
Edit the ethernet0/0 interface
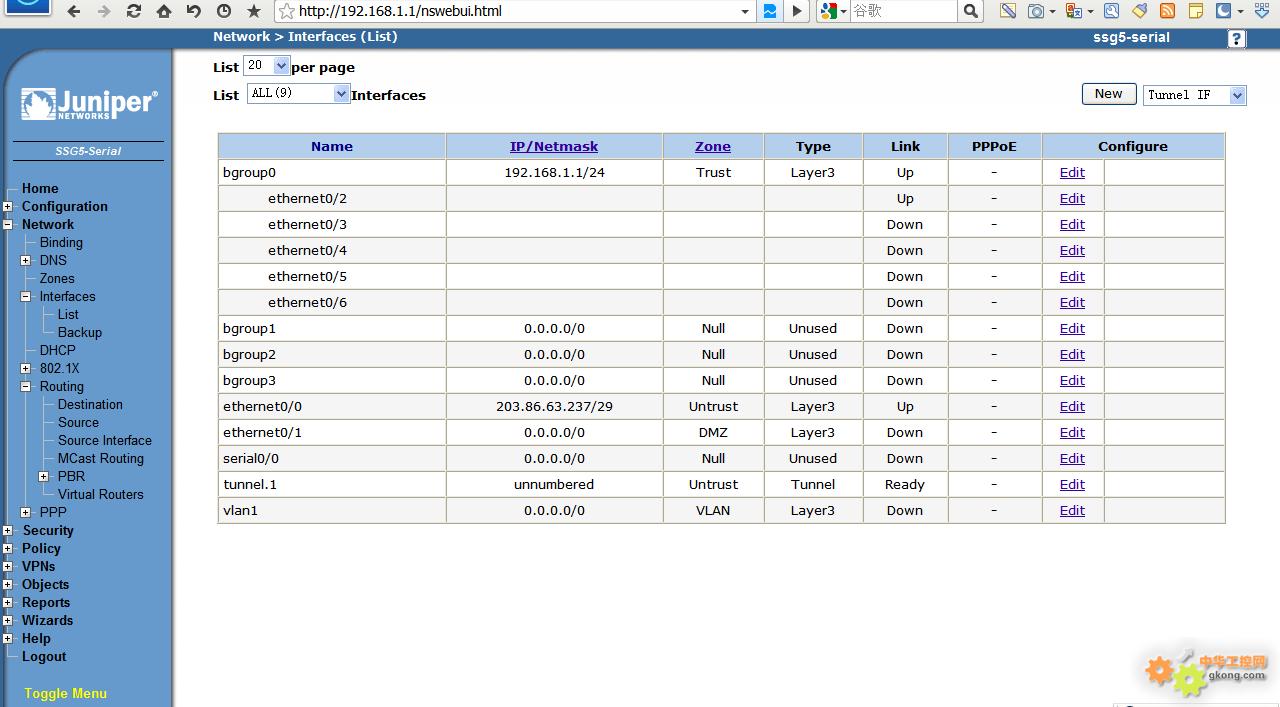click(1072, 406)
